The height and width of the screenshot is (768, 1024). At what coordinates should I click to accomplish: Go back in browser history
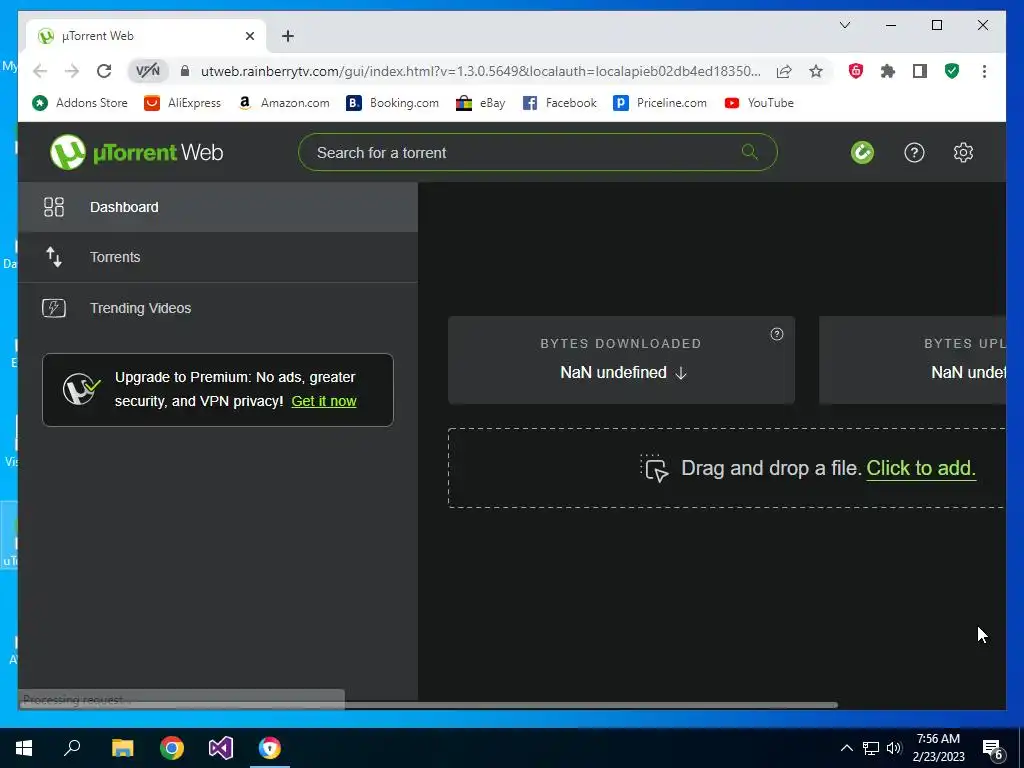[40, 71]
